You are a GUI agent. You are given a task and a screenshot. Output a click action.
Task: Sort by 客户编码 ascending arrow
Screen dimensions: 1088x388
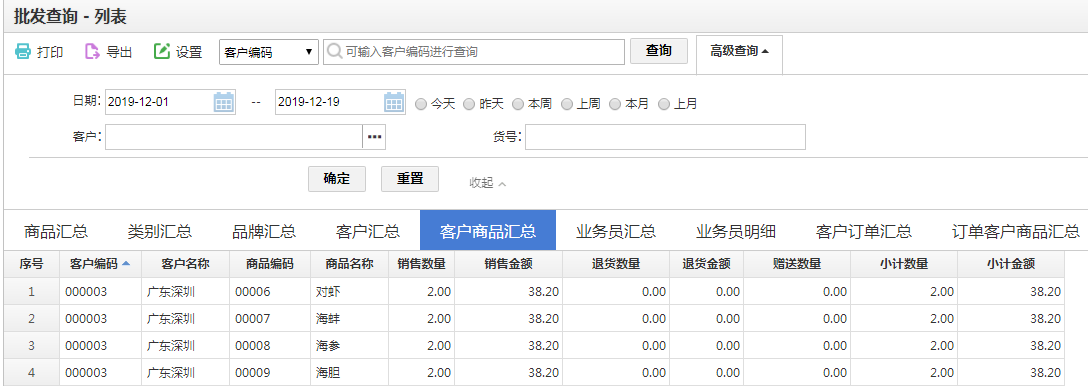tap(126, 264)
